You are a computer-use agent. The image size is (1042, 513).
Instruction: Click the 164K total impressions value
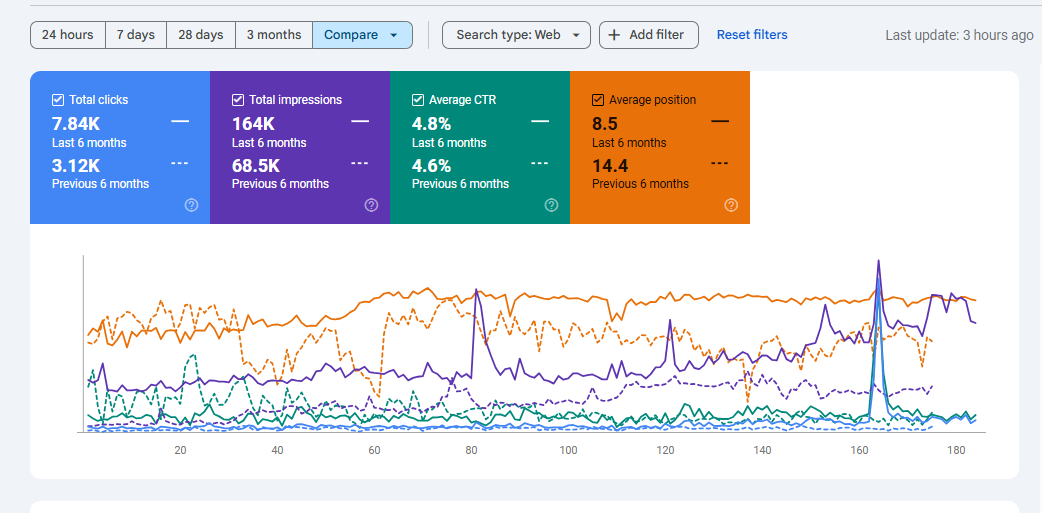click(253, 124)
